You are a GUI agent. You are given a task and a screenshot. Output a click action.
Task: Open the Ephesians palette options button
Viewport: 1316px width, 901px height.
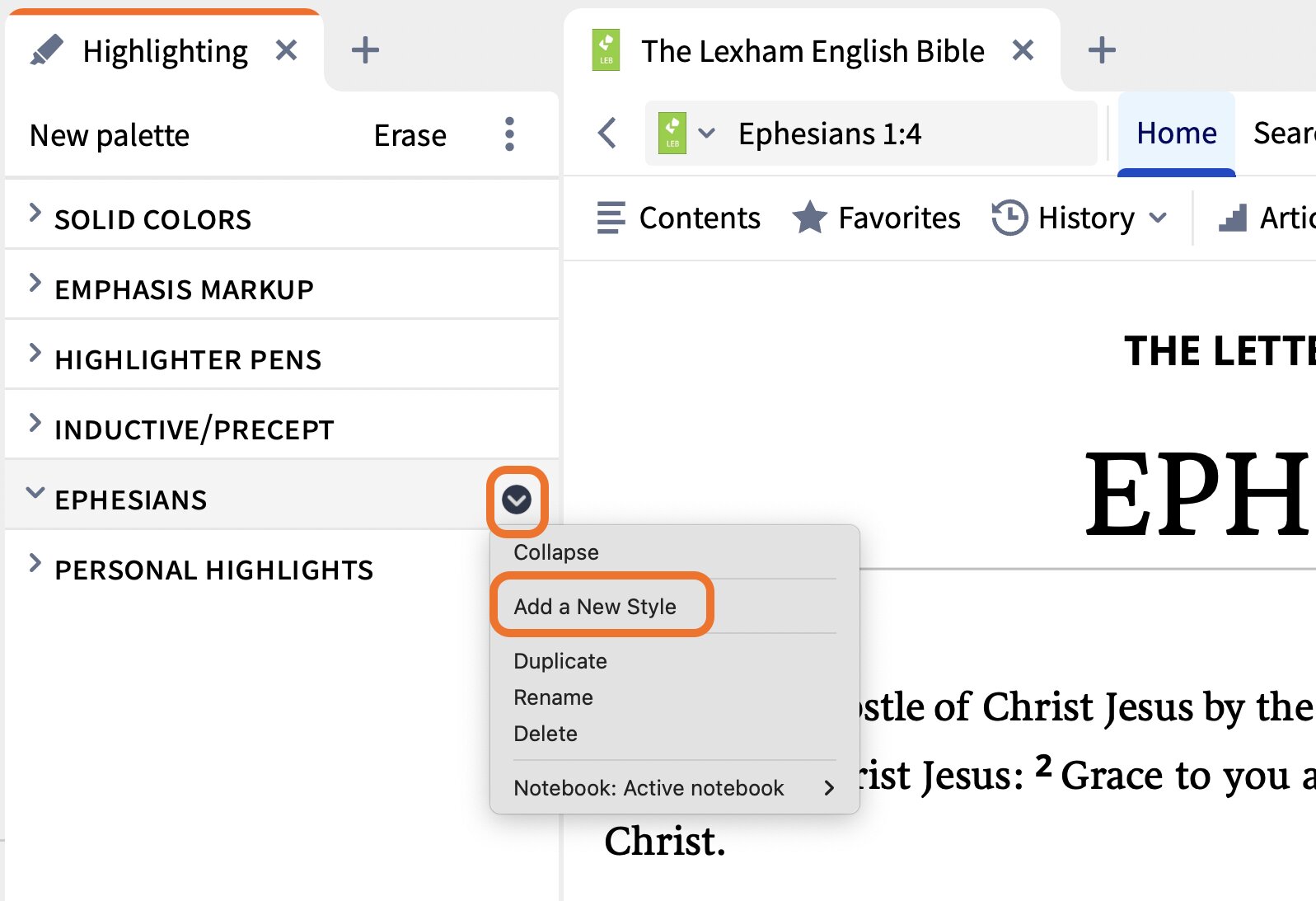coord(517,500)
